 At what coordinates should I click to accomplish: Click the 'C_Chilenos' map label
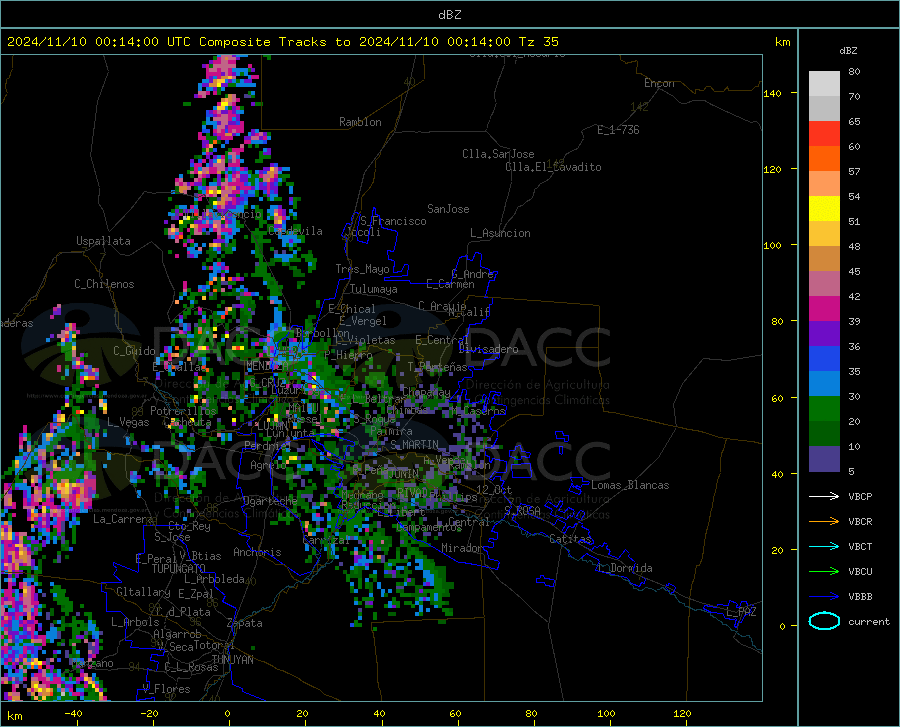[104, 284]
